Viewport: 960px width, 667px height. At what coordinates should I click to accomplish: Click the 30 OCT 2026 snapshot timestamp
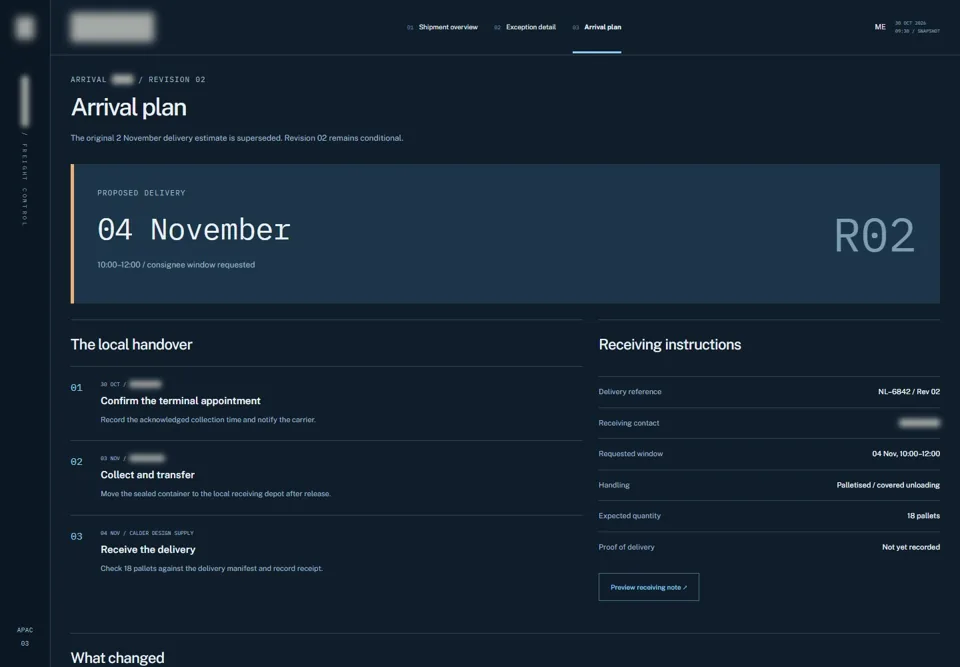[x=917, y=27]
